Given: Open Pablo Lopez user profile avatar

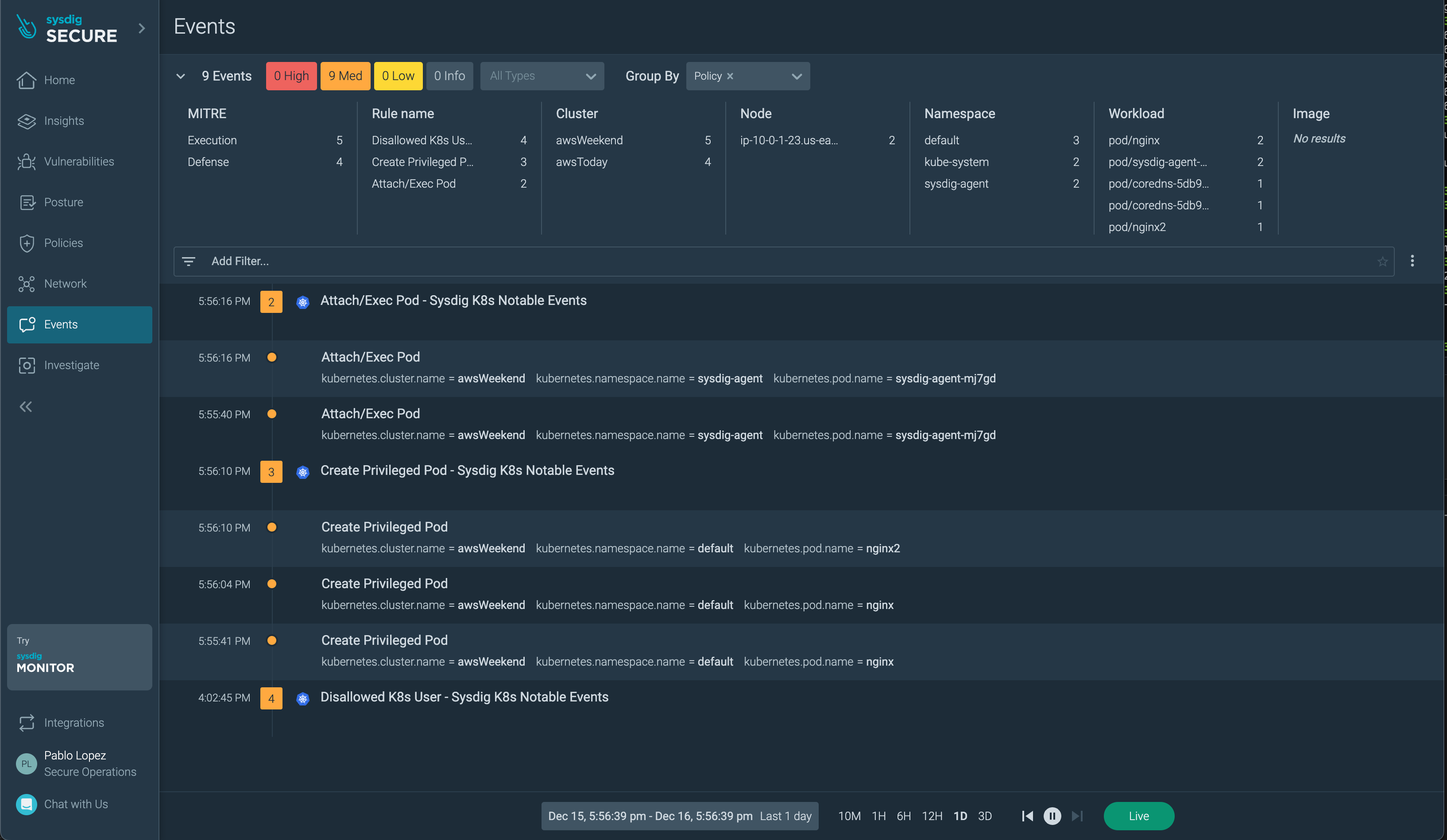Looking at the screenshot, I should point(27,764).
